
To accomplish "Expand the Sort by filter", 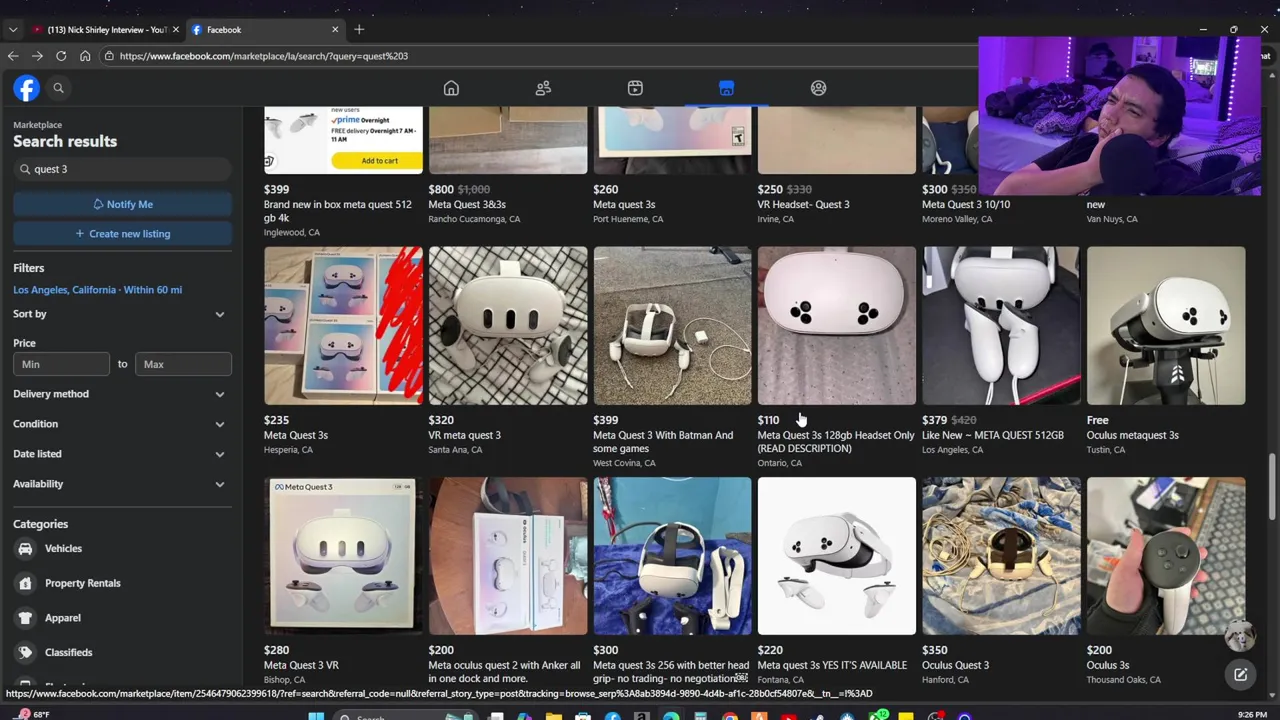I will tap(121, 314).
